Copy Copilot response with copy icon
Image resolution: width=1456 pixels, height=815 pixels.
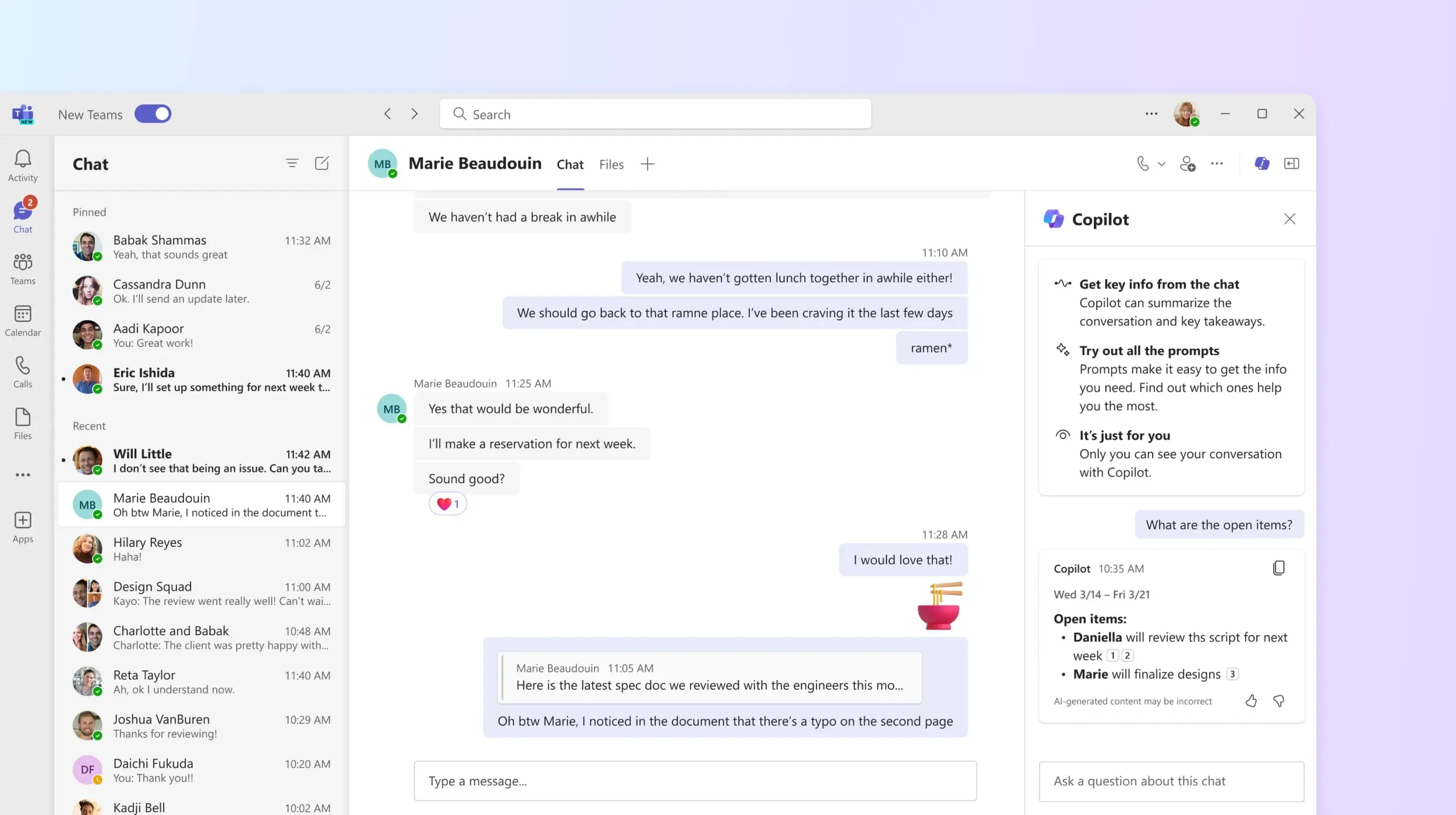1278,568
